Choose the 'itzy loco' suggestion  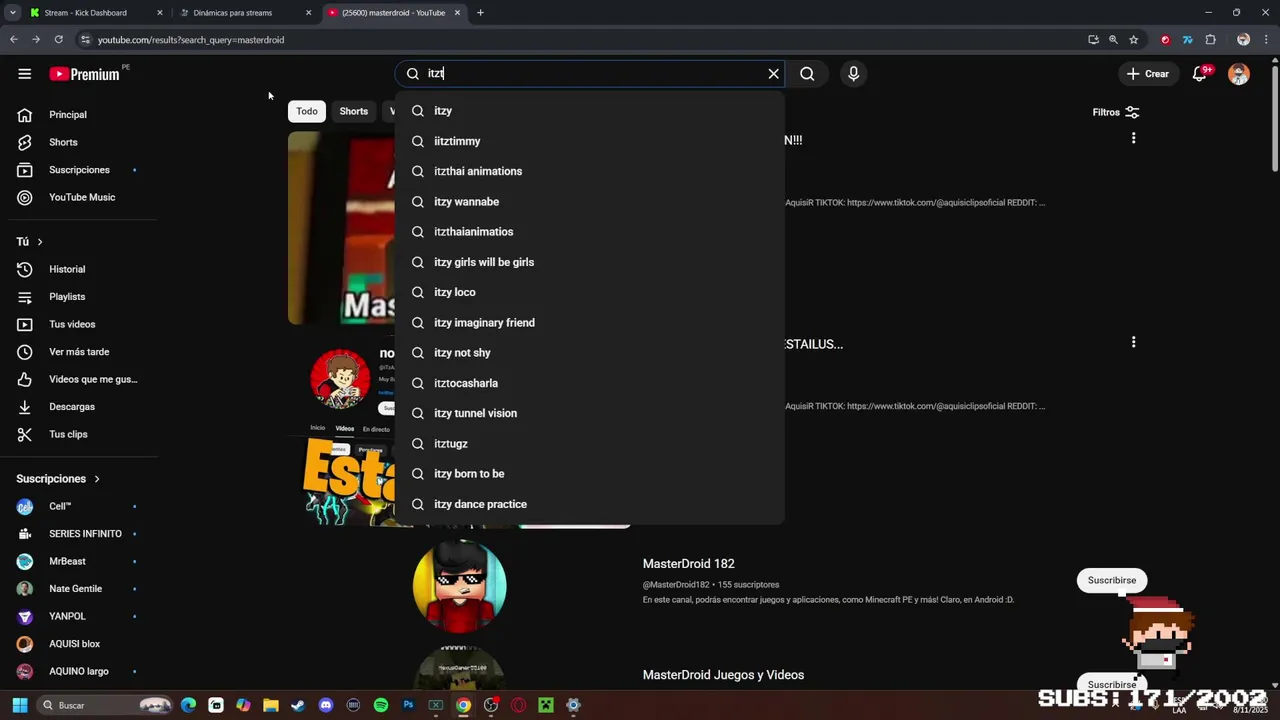[590, 292]
